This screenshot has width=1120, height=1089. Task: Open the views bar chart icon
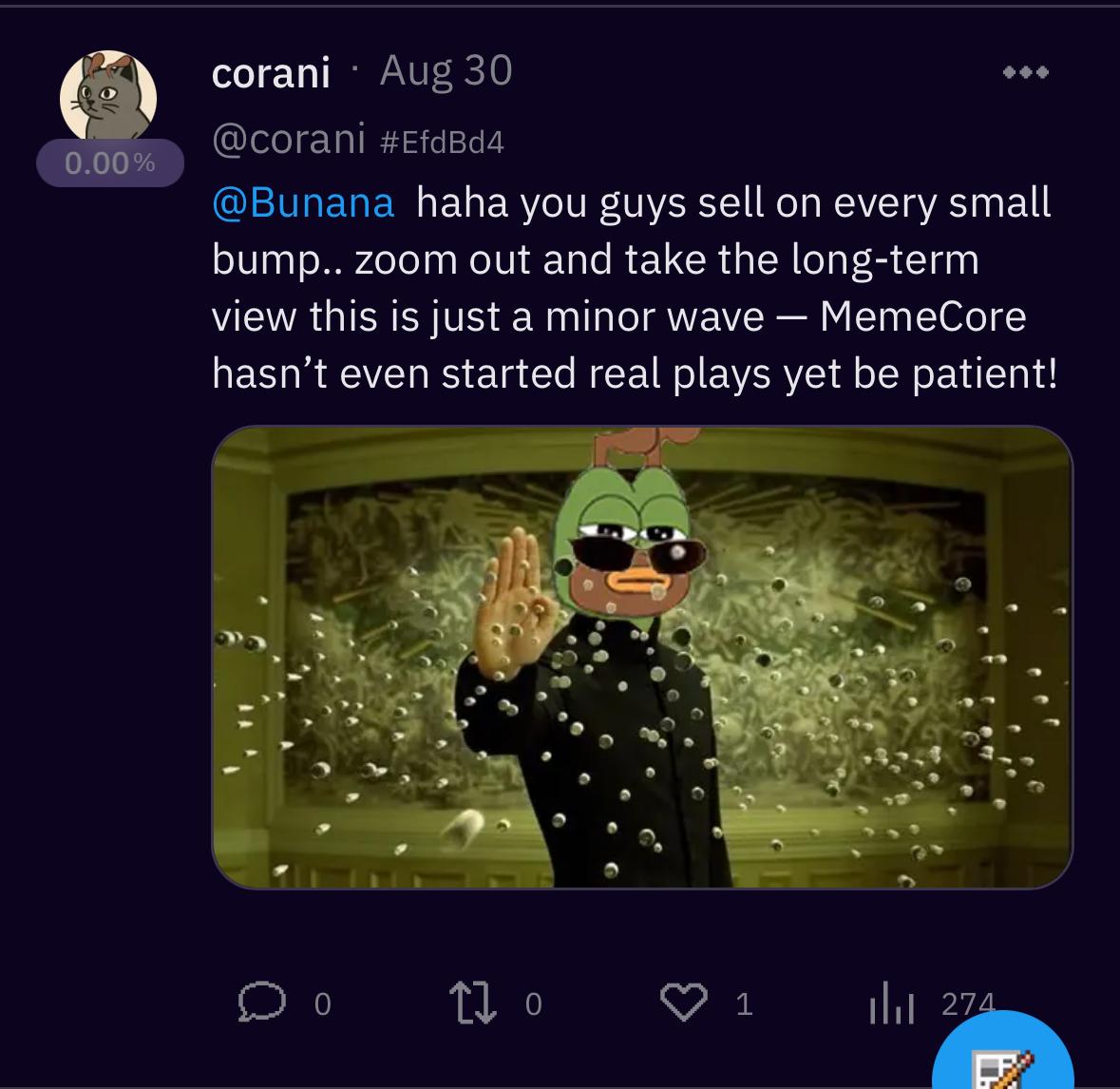(x=890, y=1004)
